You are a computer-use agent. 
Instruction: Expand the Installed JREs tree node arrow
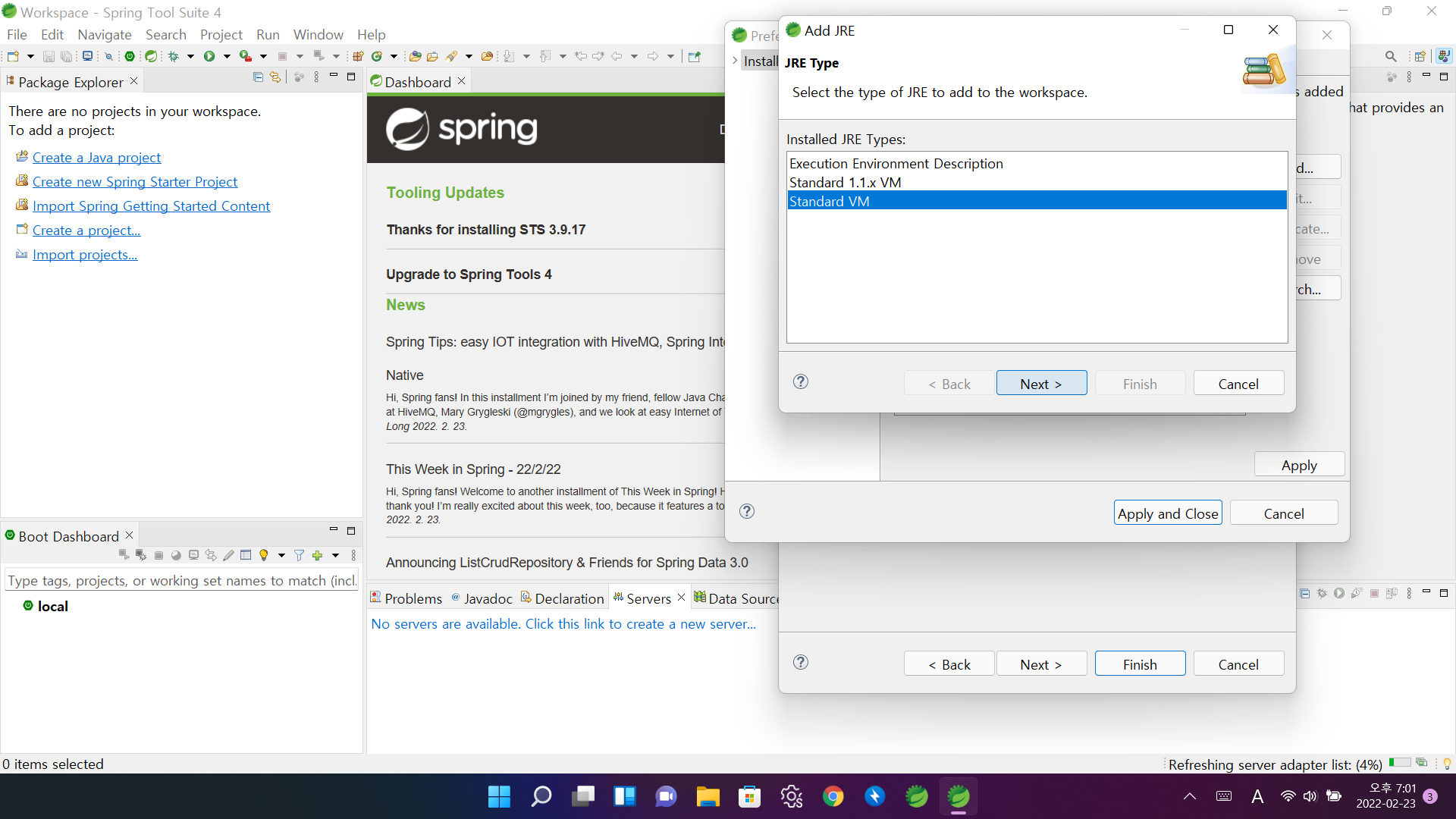735,61
